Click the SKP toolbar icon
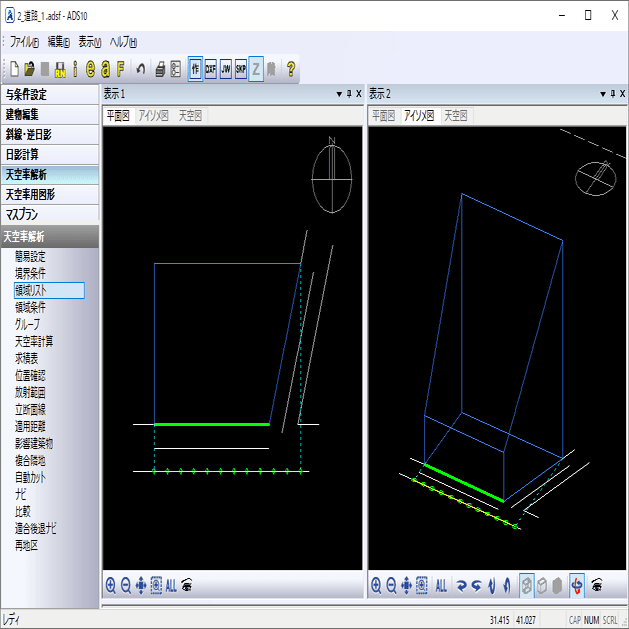This screenshot has width=629, height=629. pyautogui.click(x=241, y=69)
